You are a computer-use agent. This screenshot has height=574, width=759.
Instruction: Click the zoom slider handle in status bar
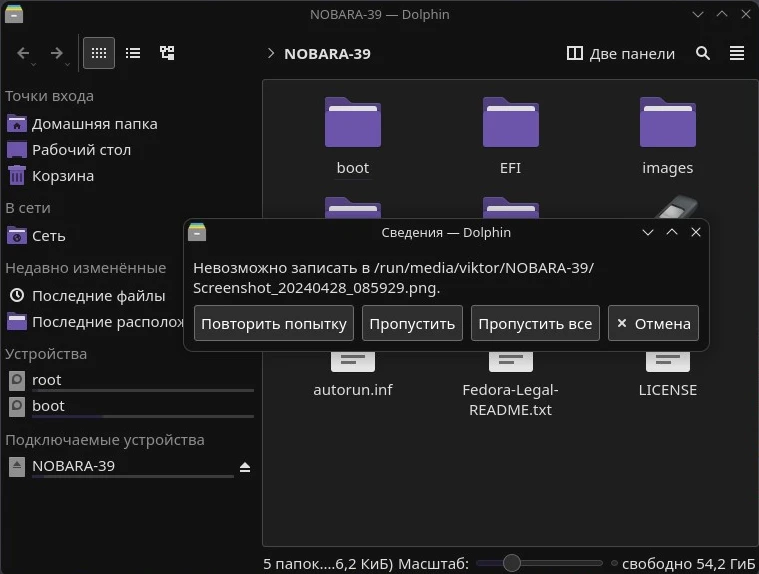tap(512, 563)
